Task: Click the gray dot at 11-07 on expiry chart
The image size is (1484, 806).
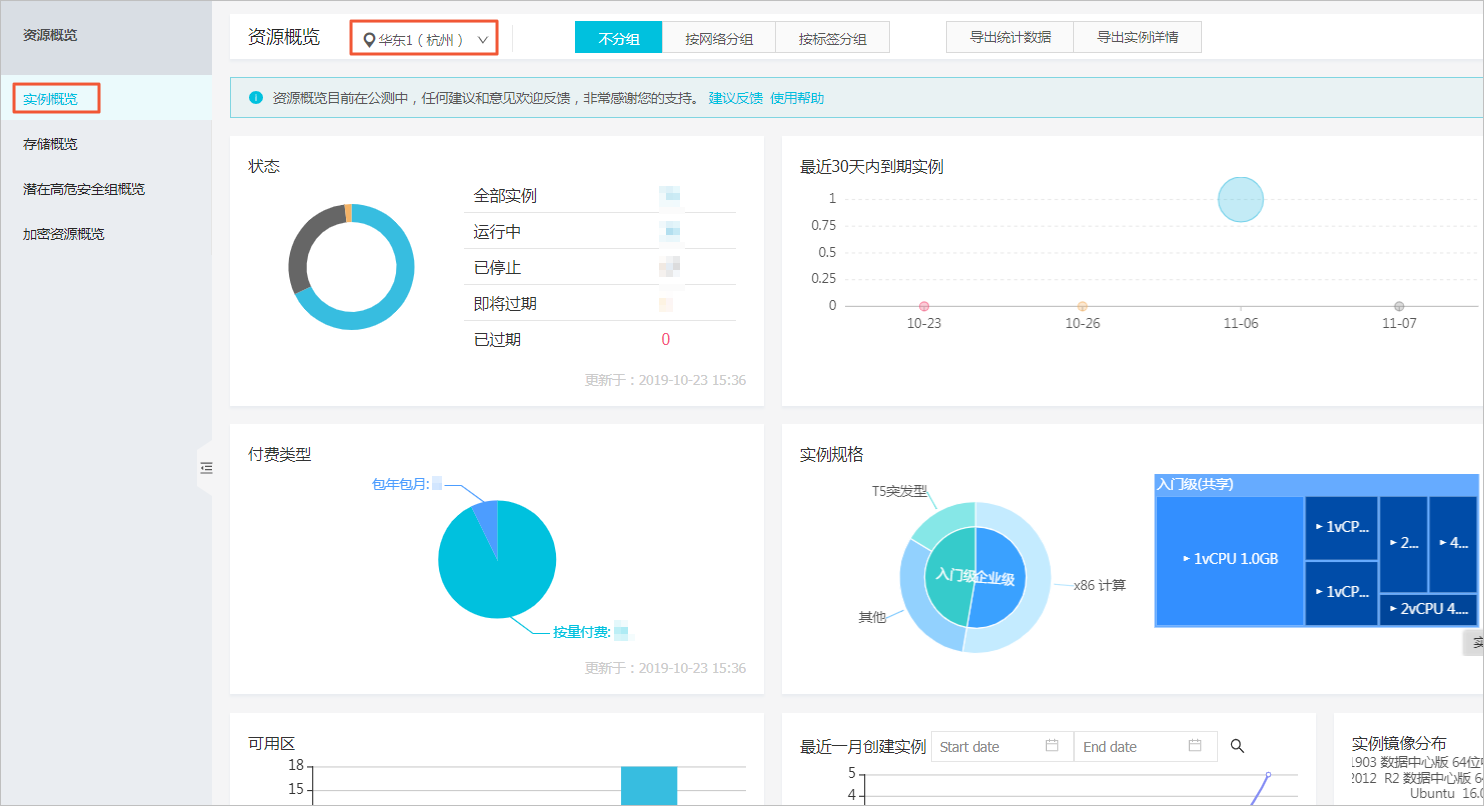Action: [1399, 306]
